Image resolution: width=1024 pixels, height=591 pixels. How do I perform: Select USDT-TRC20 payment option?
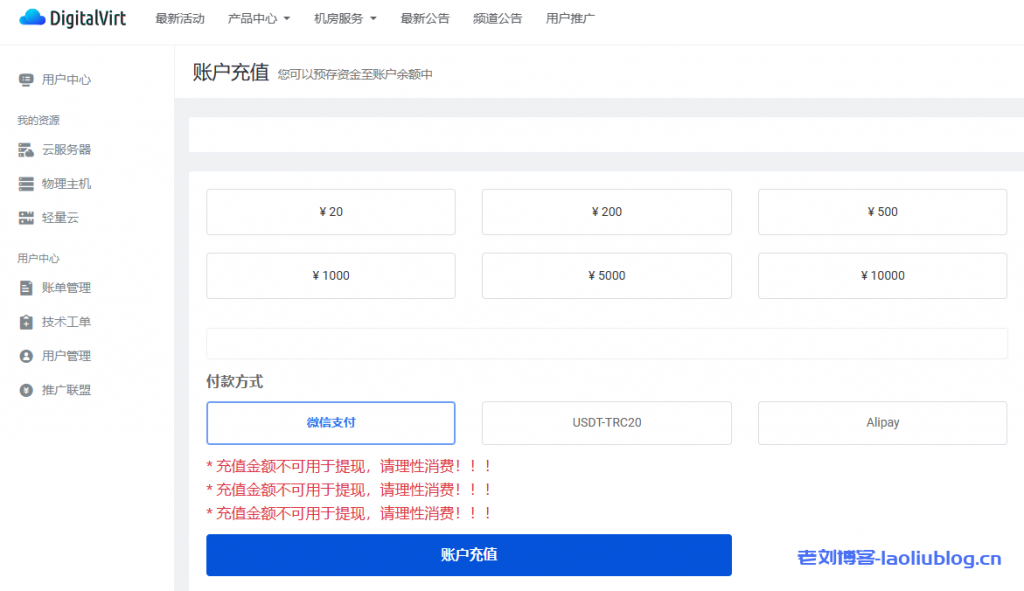(606, 423)
